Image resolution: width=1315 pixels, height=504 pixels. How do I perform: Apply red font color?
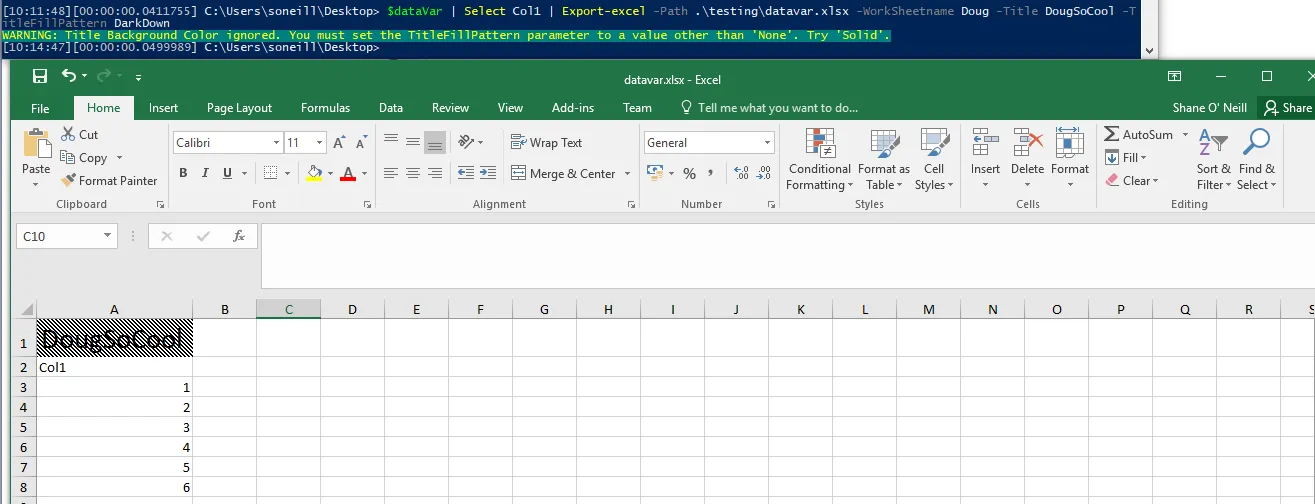coord(348,173)
